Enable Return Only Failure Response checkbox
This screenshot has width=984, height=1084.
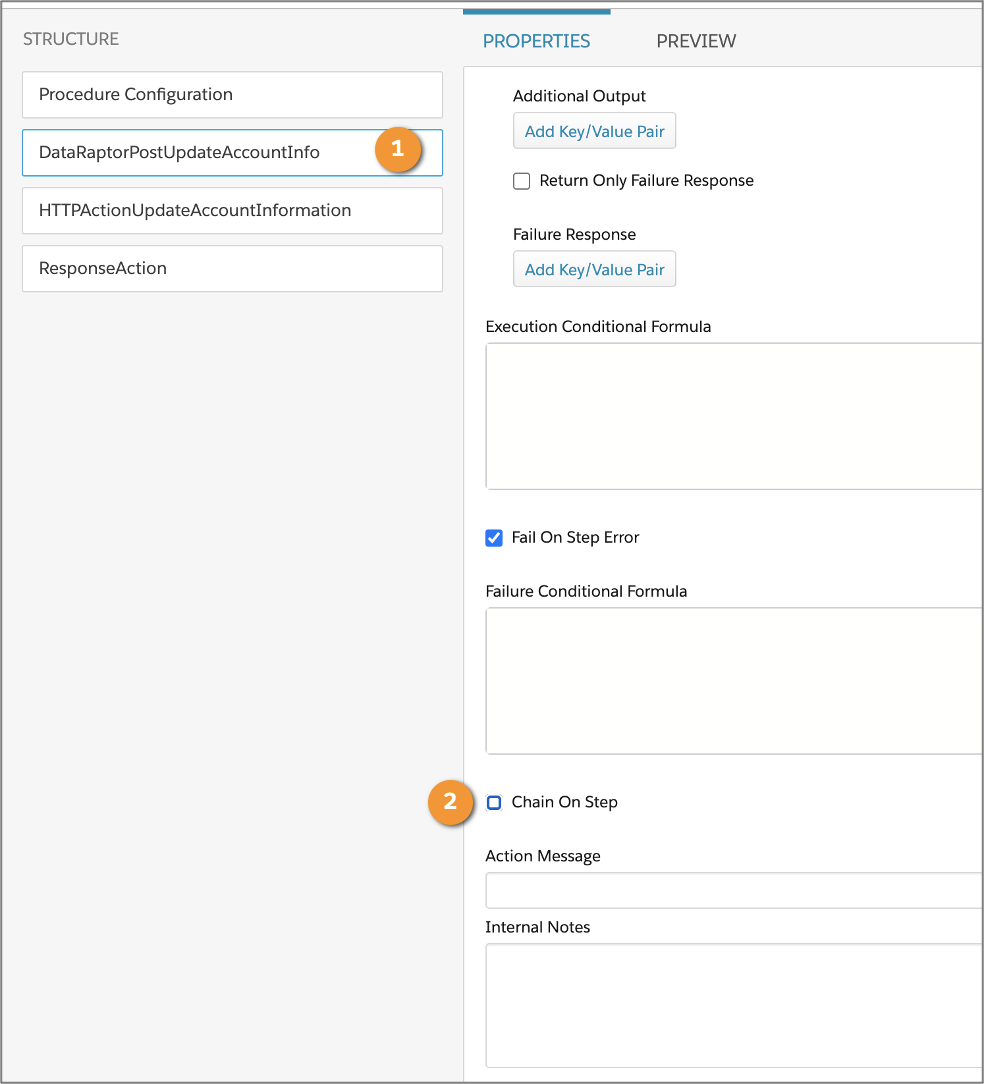521,181
